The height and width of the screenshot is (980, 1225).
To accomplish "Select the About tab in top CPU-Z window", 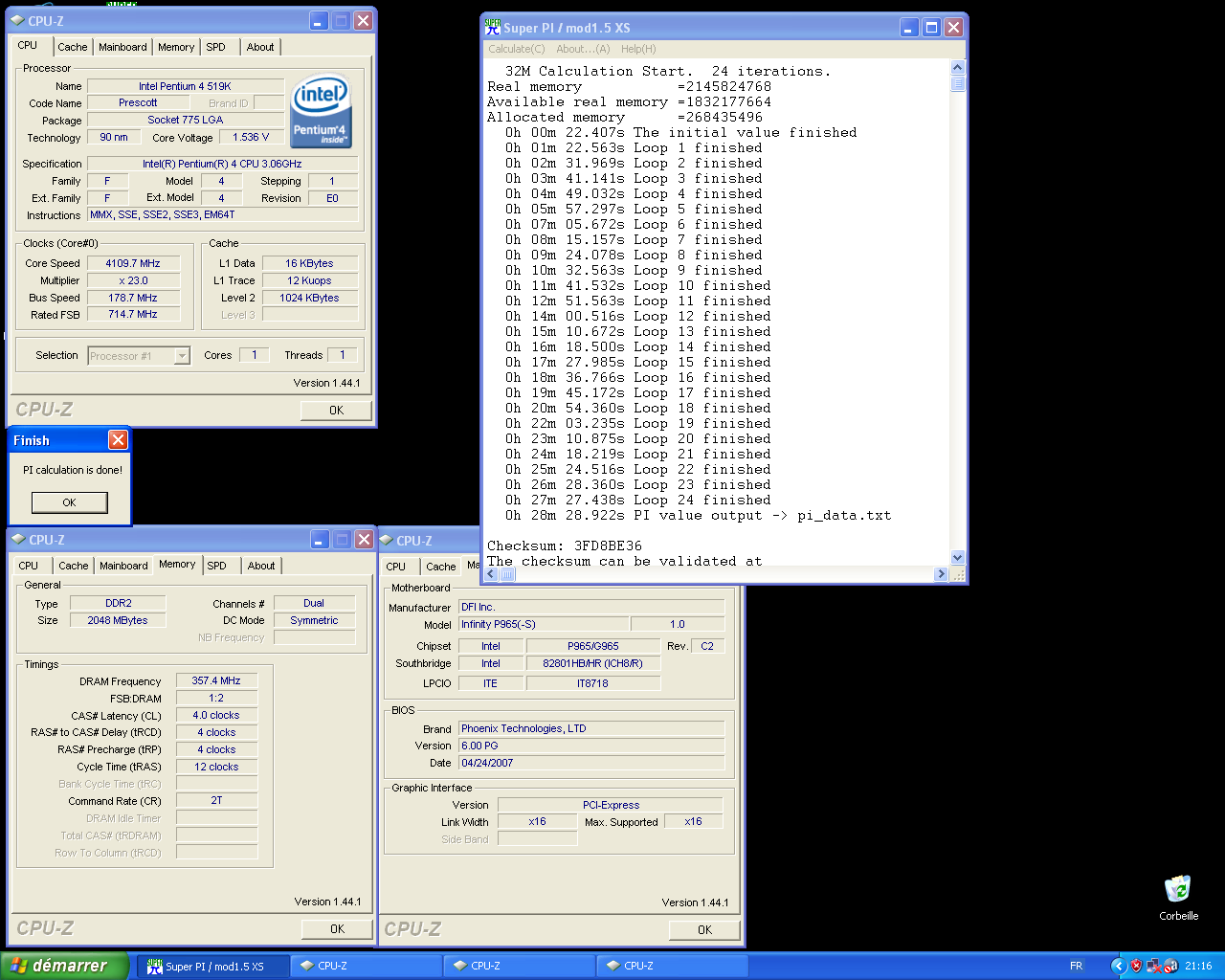I will 260,47.
